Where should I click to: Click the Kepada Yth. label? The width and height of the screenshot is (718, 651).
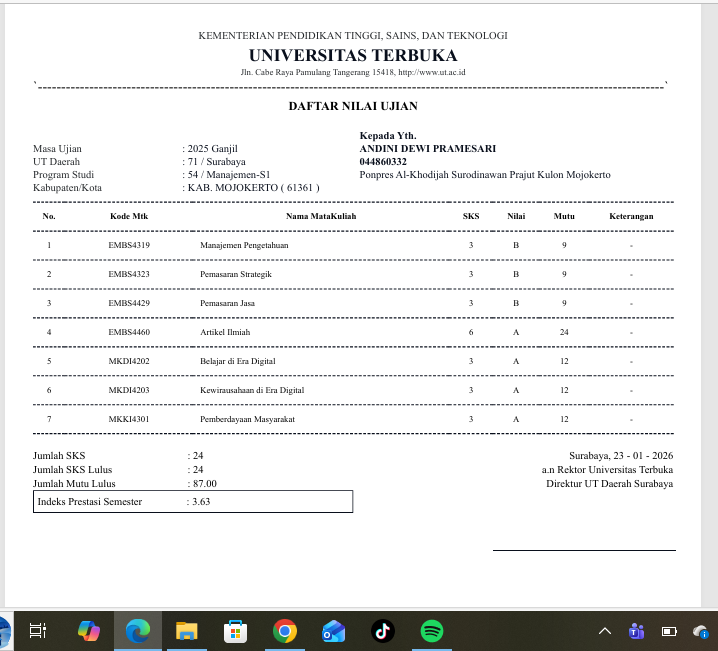[x=388, y=136]
